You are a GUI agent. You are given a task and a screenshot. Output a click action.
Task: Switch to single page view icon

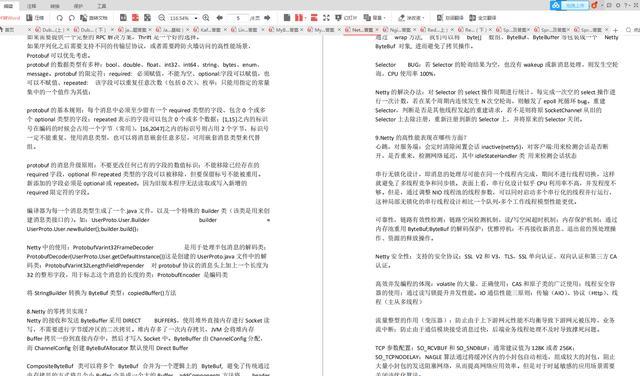pos(123,18)
